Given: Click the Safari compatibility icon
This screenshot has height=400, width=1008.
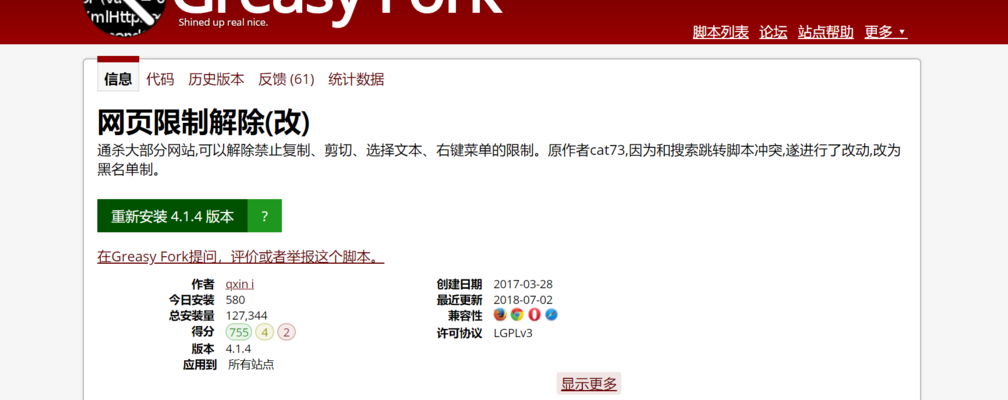Looking at the screenshot, I should (551, 314).
